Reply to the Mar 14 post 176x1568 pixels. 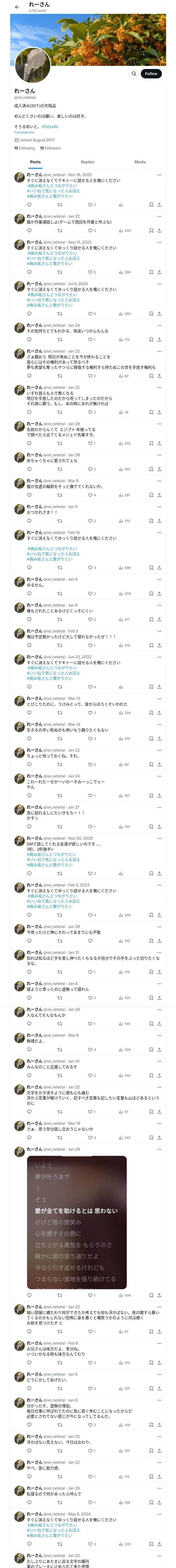pyautogui.click(x=29, y=738)
